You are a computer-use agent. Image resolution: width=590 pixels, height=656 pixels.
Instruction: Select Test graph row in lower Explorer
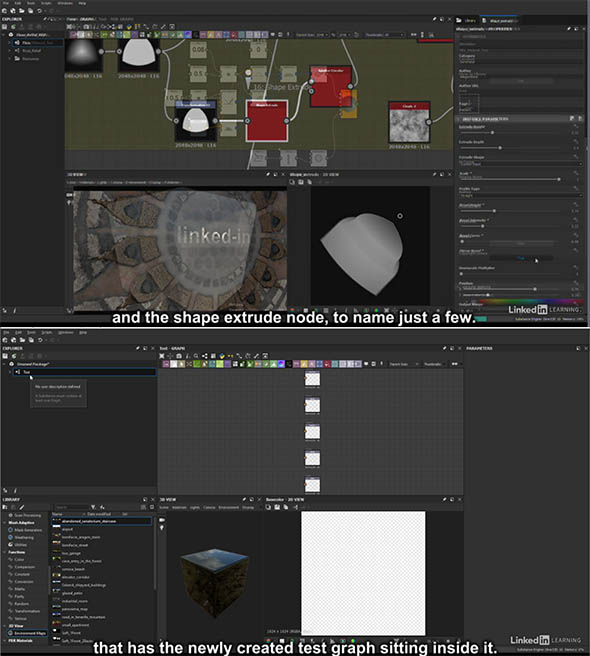tap(85, 372)
